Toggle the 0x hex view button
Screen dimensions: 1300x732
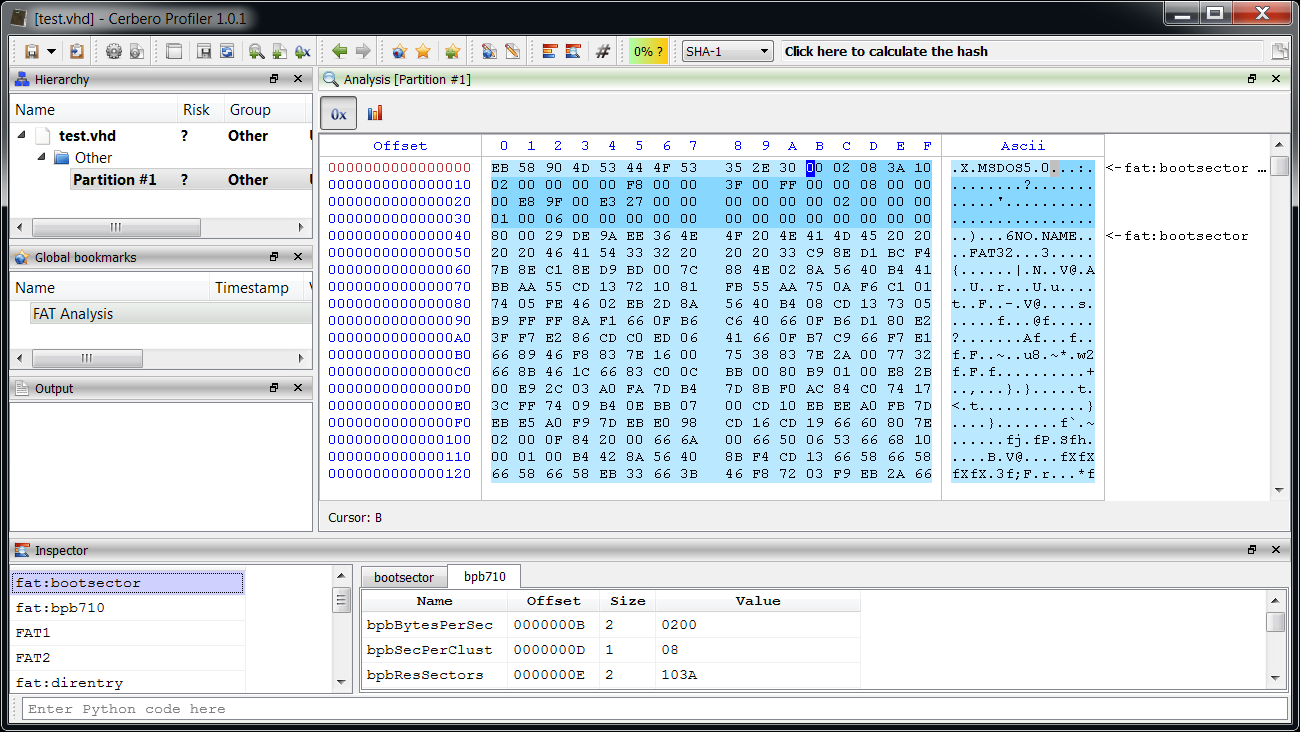click(x=338, y=114)
